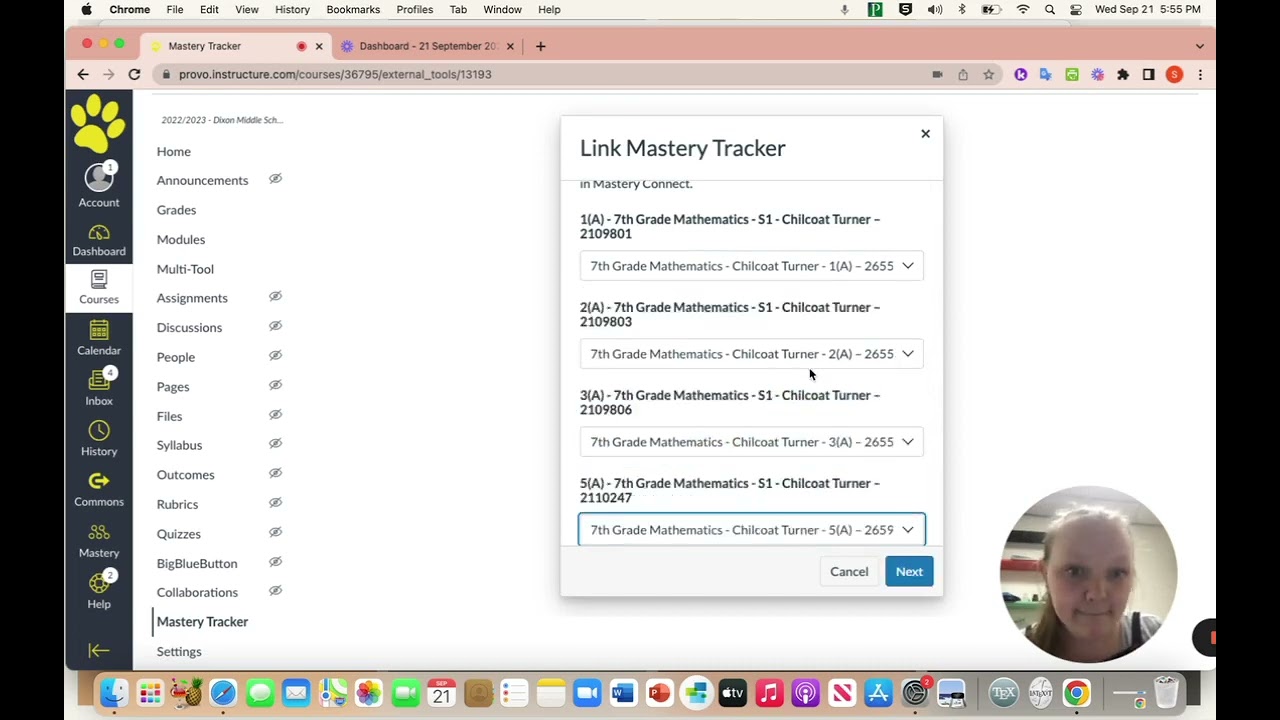Open Home in course navigation
The width and height of the screenshot is (1280, 720).
pos(173,151)
